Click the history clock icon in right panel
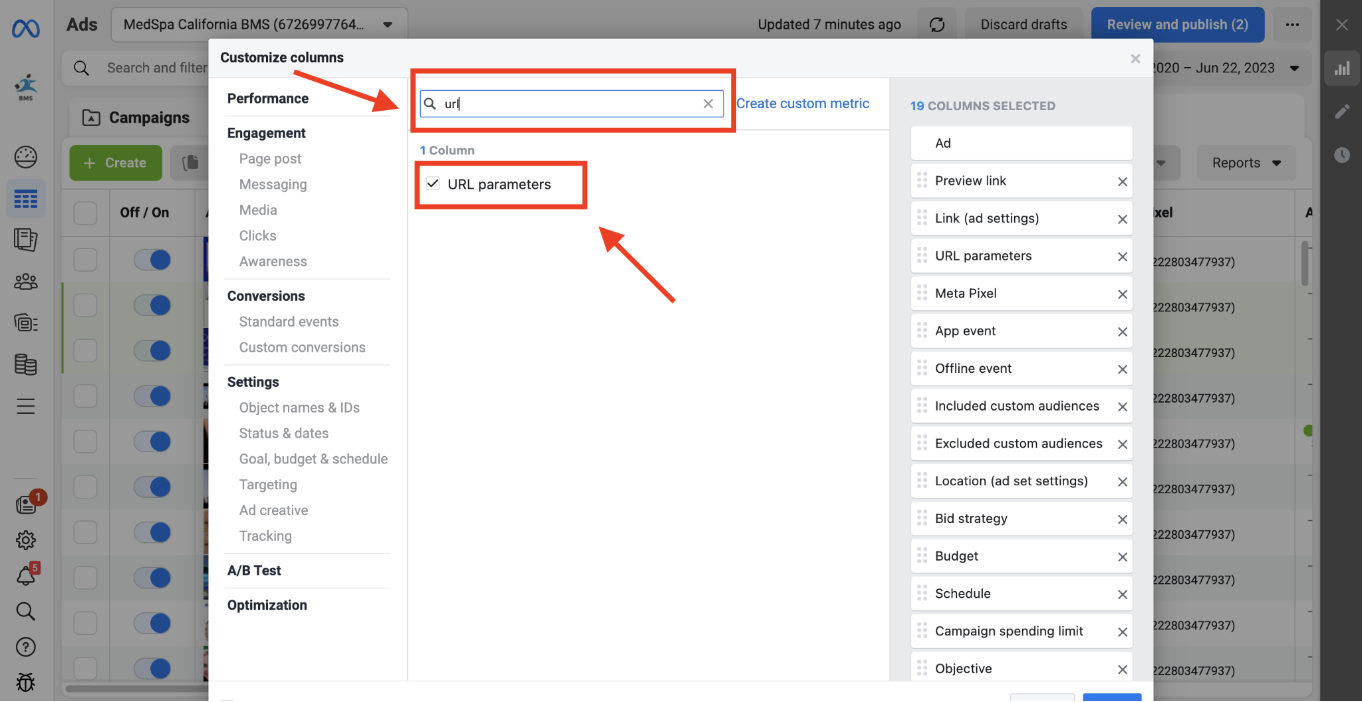The width and height of the screenshot is (1362, 702). coord(1342,155)
